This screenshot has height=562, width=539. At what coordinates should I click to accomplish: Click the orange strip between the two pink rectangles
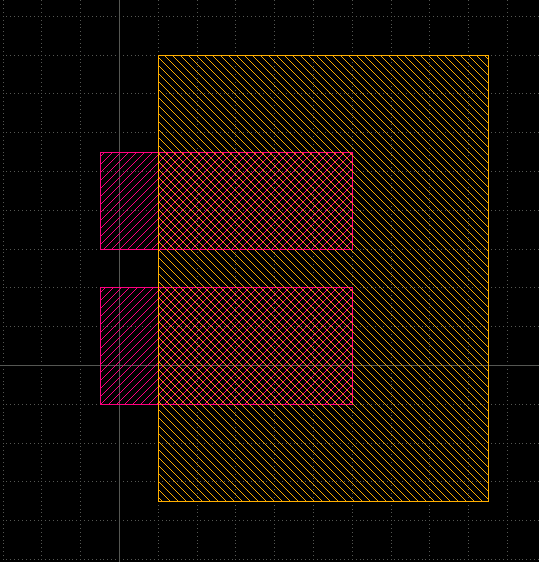click(256, 268)
